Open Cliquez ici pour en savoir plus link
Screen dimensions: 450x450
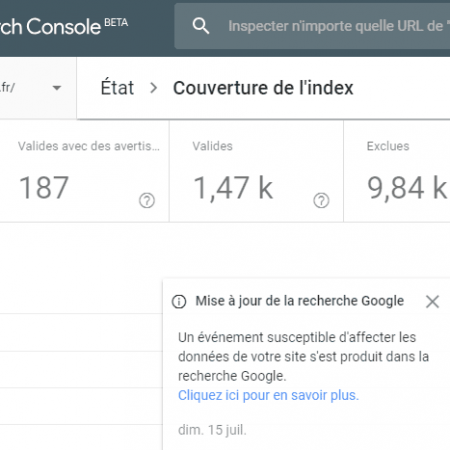268,395
